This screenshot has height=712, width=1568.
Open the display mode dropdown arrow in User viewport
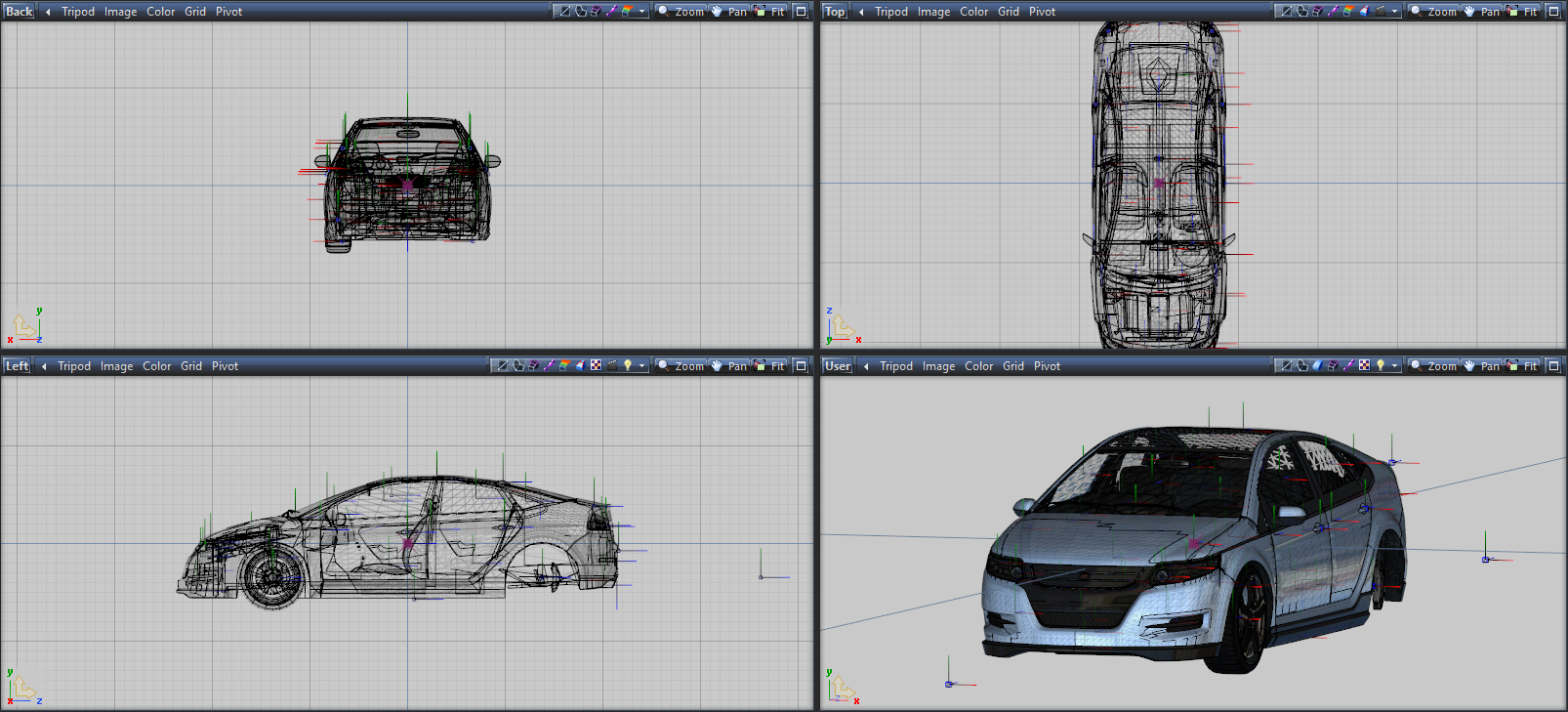(1394, 365)
